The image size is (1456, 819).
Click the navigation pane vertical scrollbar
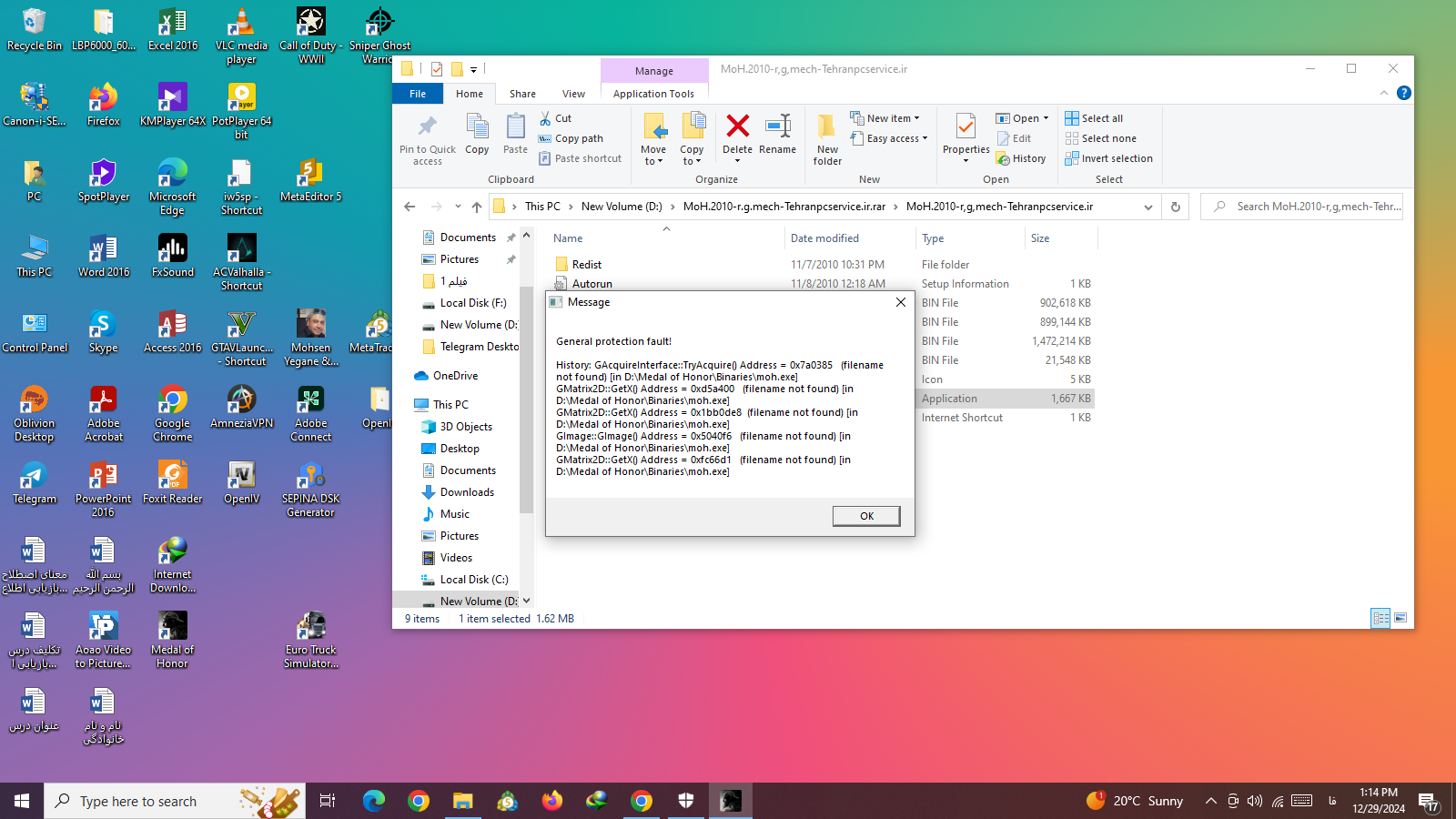[x=526, y=409]
